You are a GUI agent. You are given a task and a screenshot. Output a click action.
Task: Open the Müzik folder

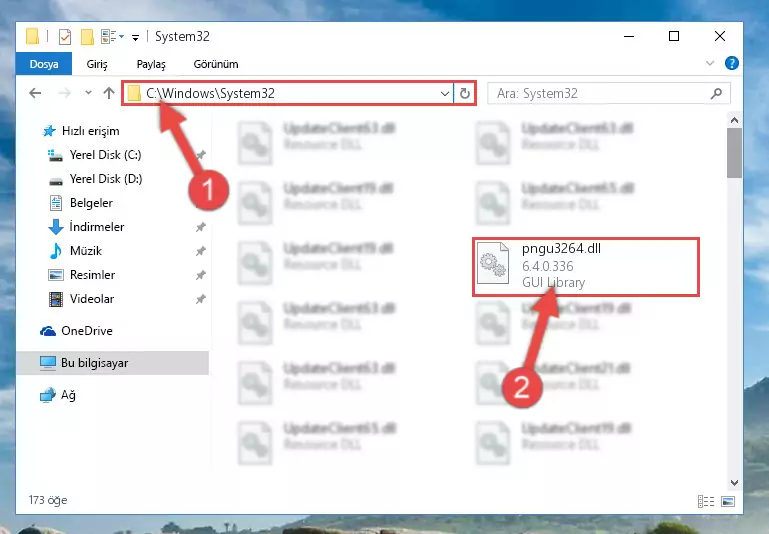click(85, 251)
